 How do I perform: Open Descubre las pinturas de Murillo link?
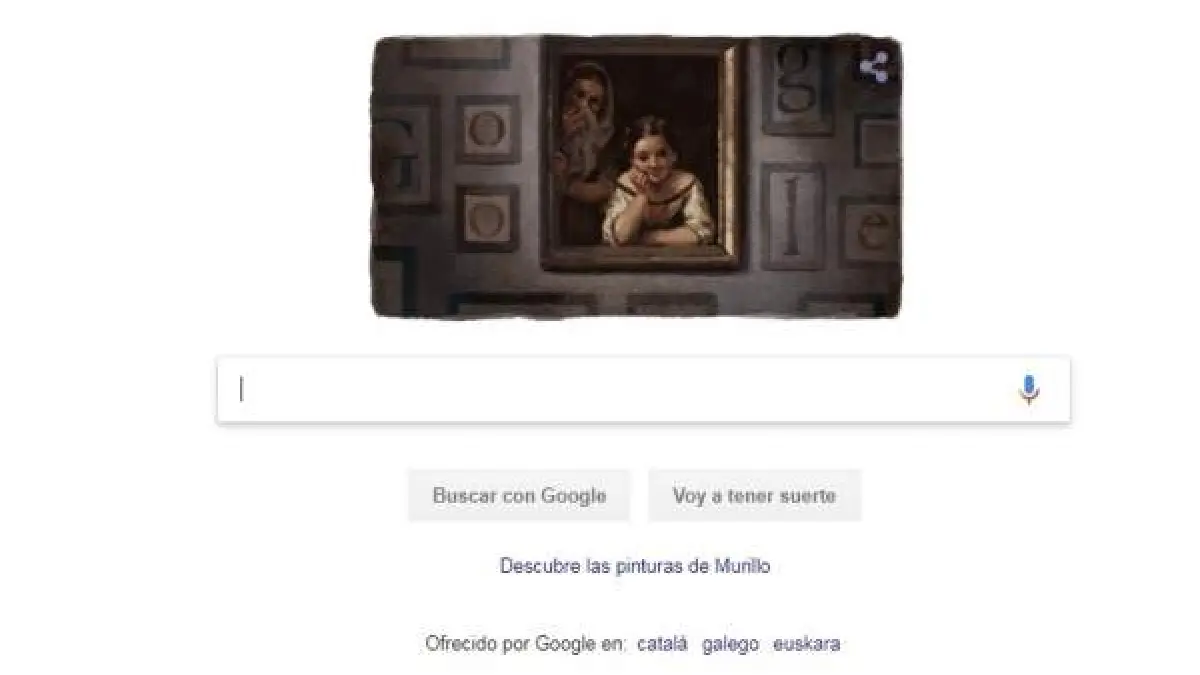tap(635, 566)
